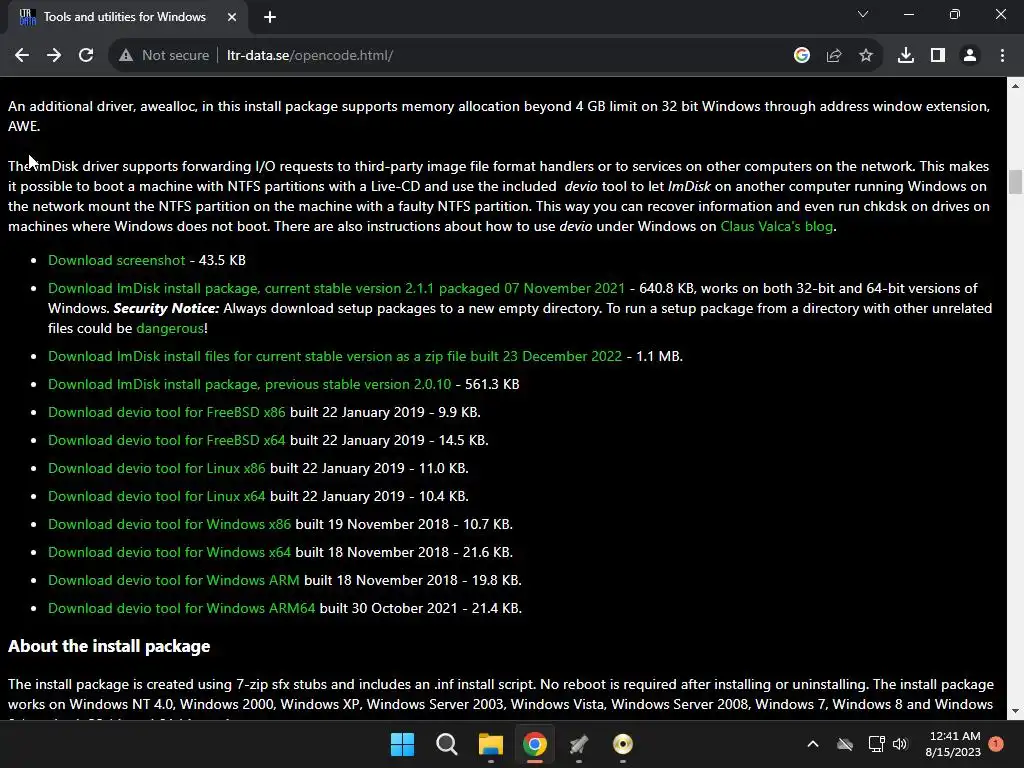Click the cloud sync tray icon
Screen dimensions: 1024x768
(x=845, y=744)
